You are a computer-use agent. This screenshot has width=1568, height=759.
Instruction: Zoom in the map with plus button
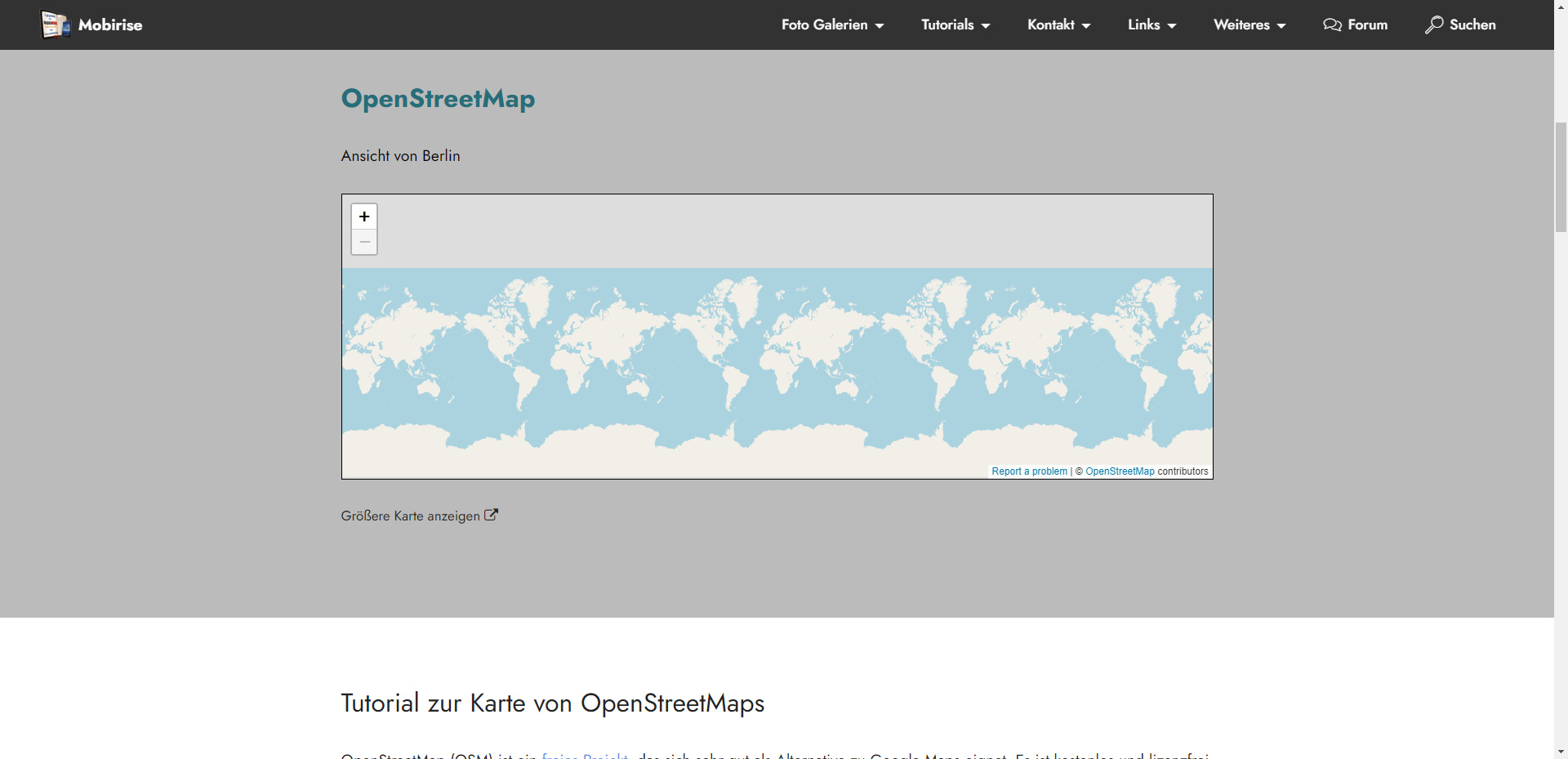tap(364, 217)
